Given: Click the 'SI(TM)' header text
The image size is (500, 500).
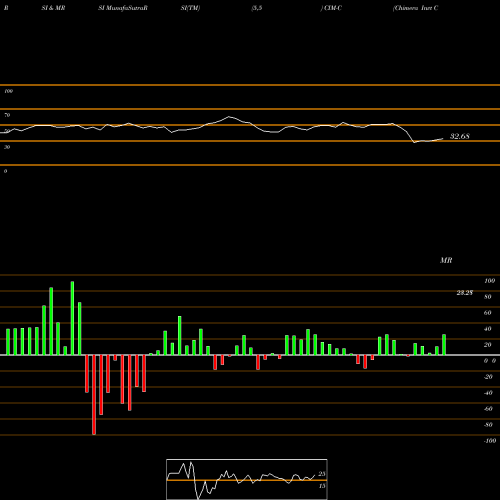Looking at the screenshot, I should [190, 8].
